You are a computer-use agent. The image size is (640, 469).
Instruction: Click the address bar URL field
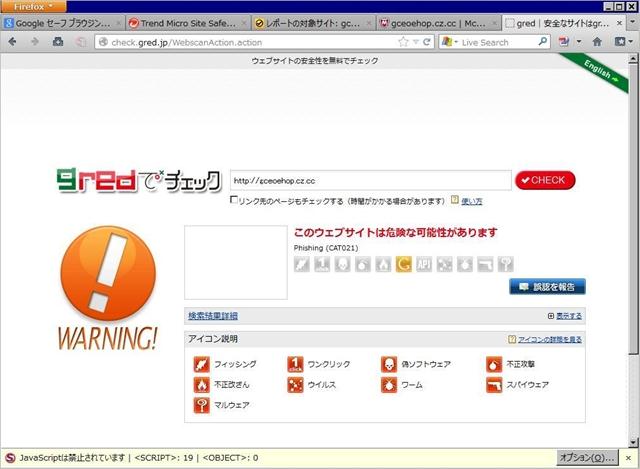click(249, 42)
